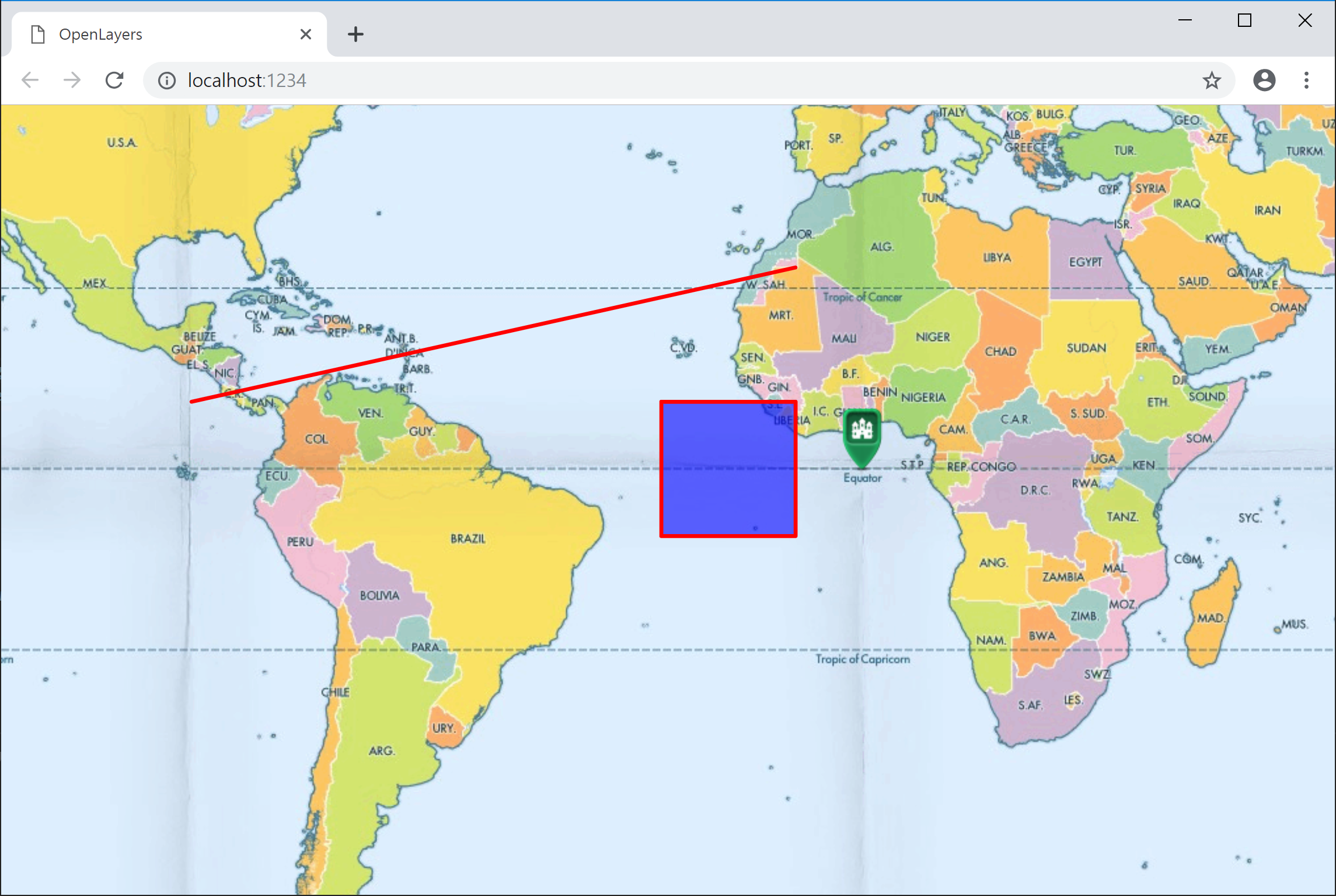Viewport: 1336px width, 896px height.
Task: Open the Chrome three-dot menu
Action: tap(1306, 80)
